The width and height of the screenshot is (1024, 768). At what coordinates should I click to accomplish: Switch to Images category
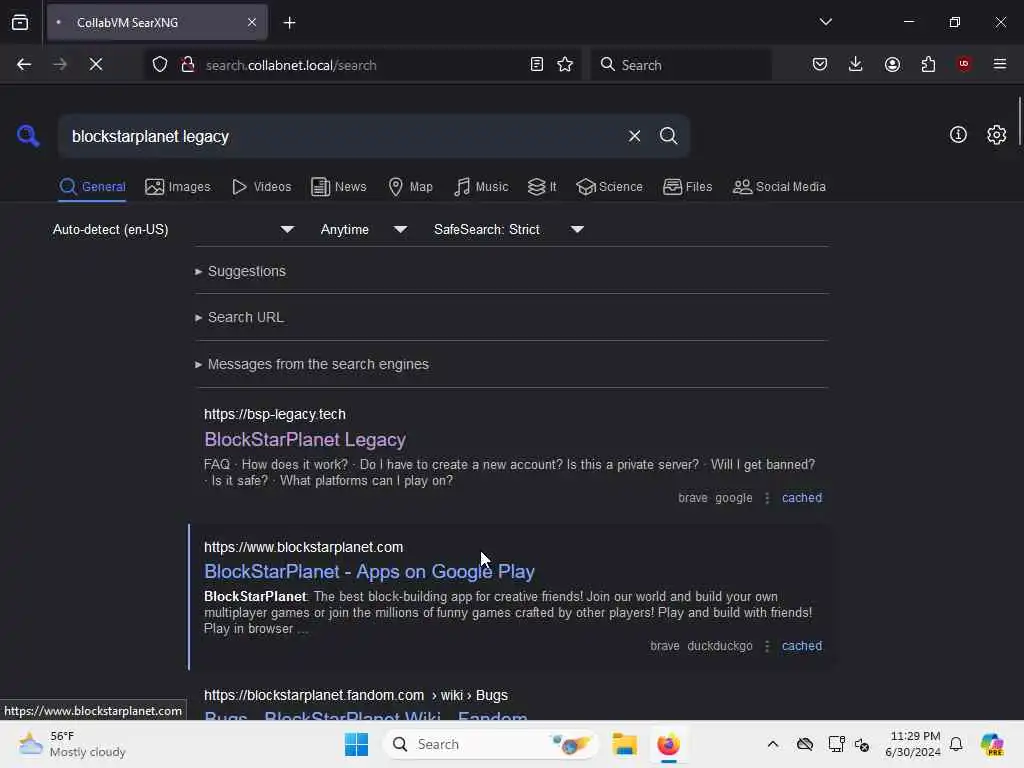pos(178,187)
